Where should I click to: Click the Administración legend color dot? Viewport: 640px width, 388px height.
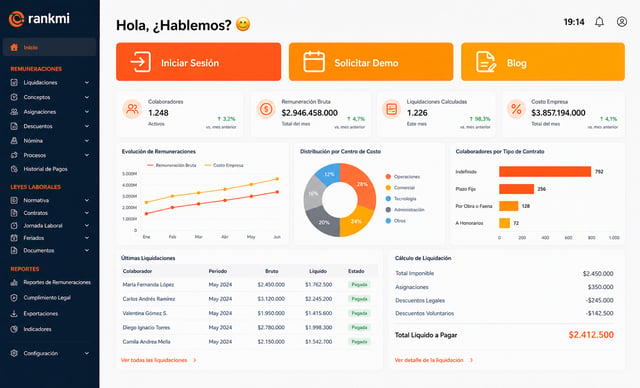point(388,210)
